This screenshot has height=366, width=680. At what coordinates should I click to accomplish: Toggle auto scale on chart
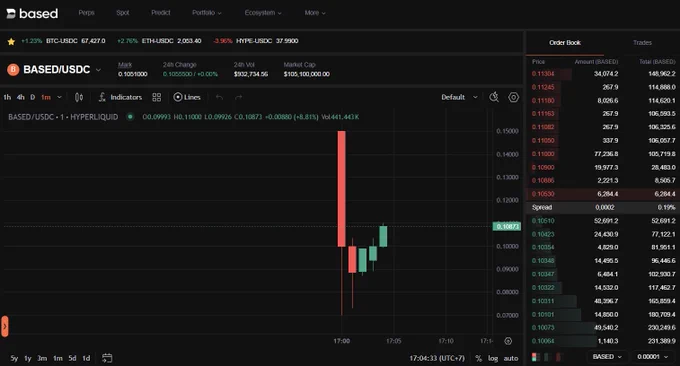511,358
